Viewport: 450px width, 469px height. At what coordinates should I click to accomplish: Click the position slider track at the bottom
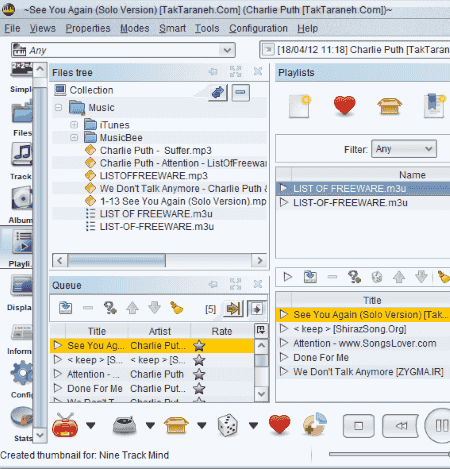pyautogui.click(x=389, y=454)
